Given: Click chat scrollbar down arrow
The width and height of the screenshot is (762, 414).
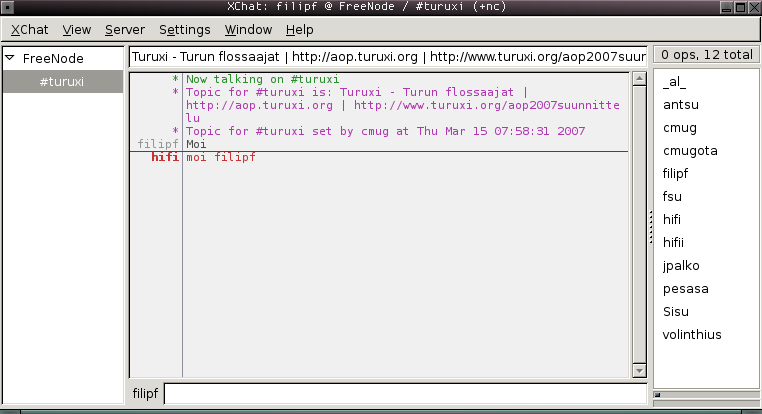Looking at the screenshot, I should pos(640,371).
